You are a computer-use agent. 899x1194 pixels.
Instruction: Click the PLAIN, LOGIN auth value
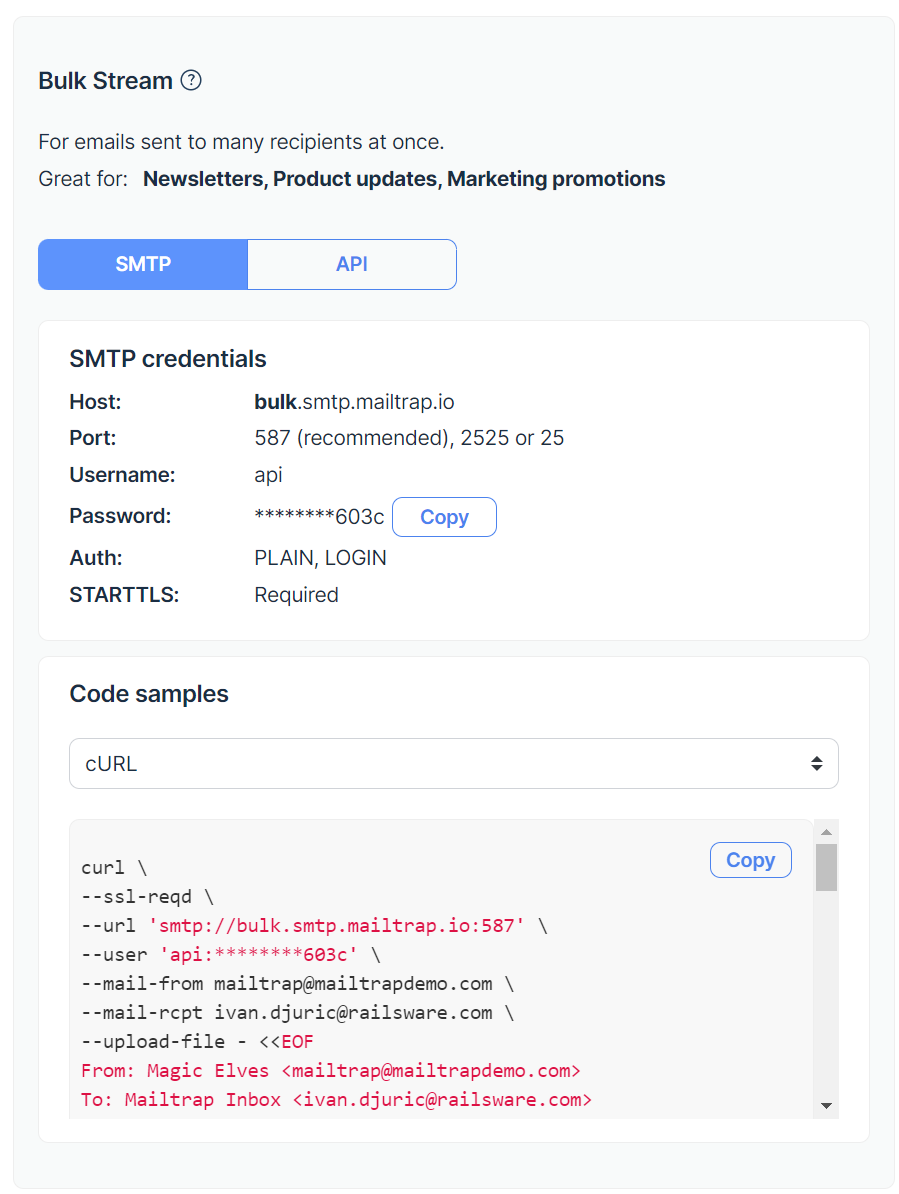(x=320, y=558)
